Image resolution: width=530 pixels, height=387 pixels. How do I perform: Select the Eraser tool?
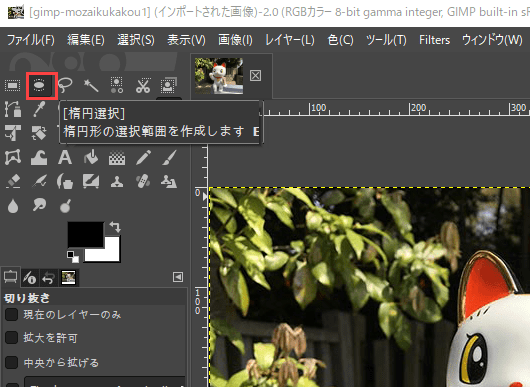click(x=13, y=181)
